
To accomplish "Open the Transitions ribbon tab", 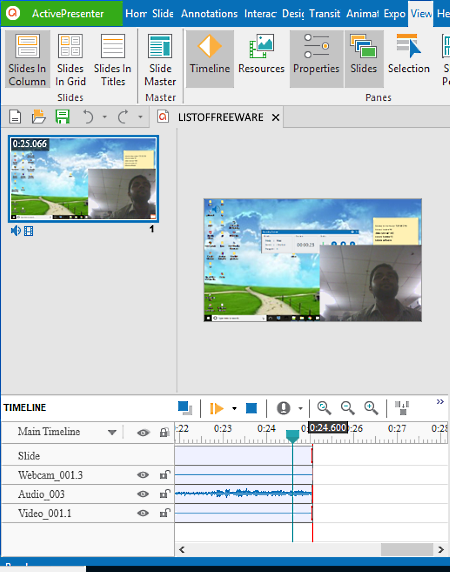I will coord(325,13).
